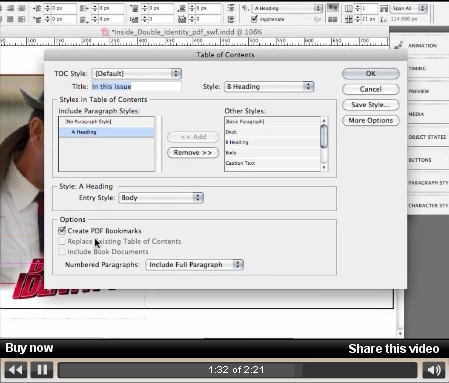The image size is (449, 383).
Task: Click the Inside_Double_Identity_pdf_swf.indd document tab
Action: (182, 32)
